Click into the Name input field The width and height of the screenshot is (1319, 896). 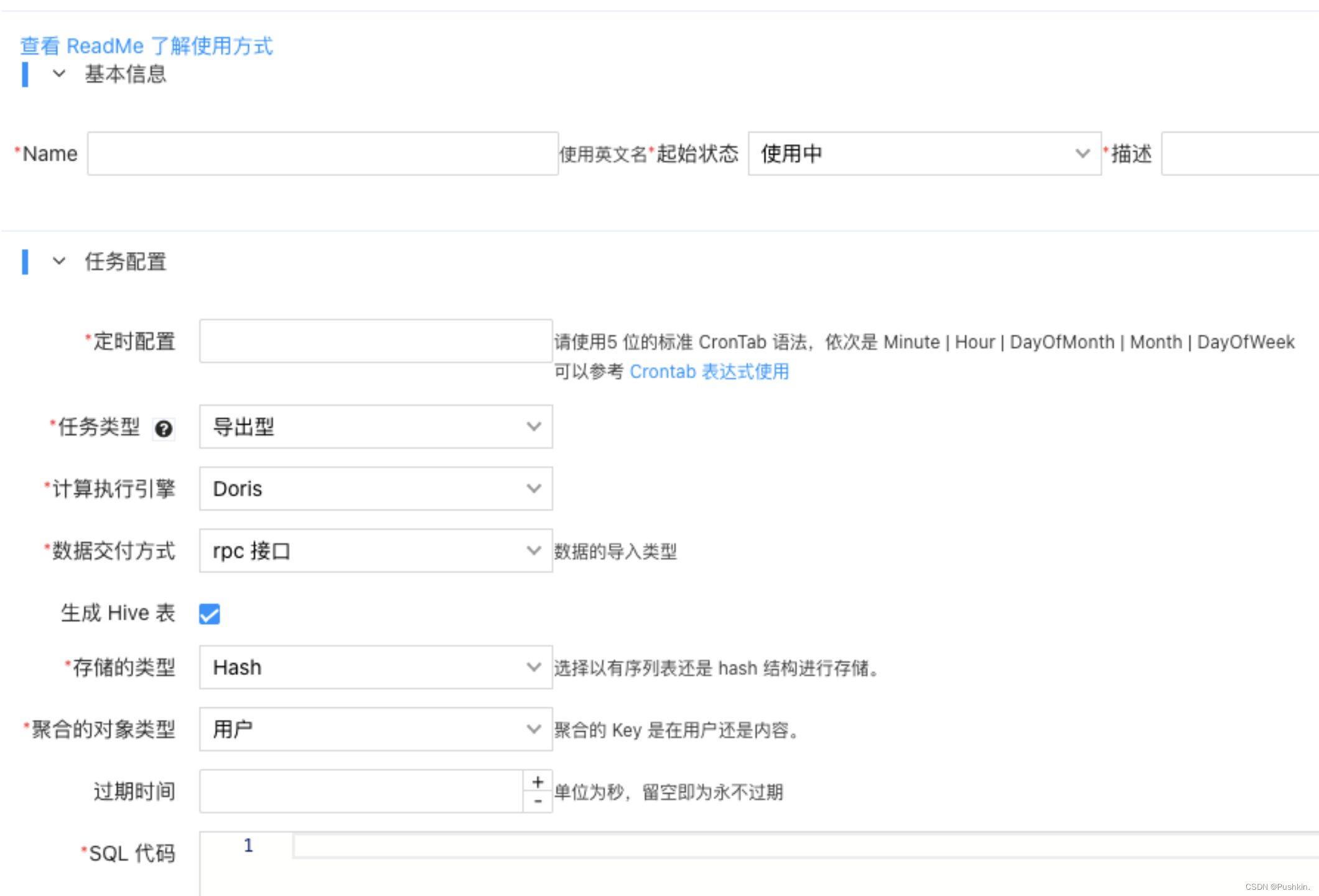click(322, 154)
